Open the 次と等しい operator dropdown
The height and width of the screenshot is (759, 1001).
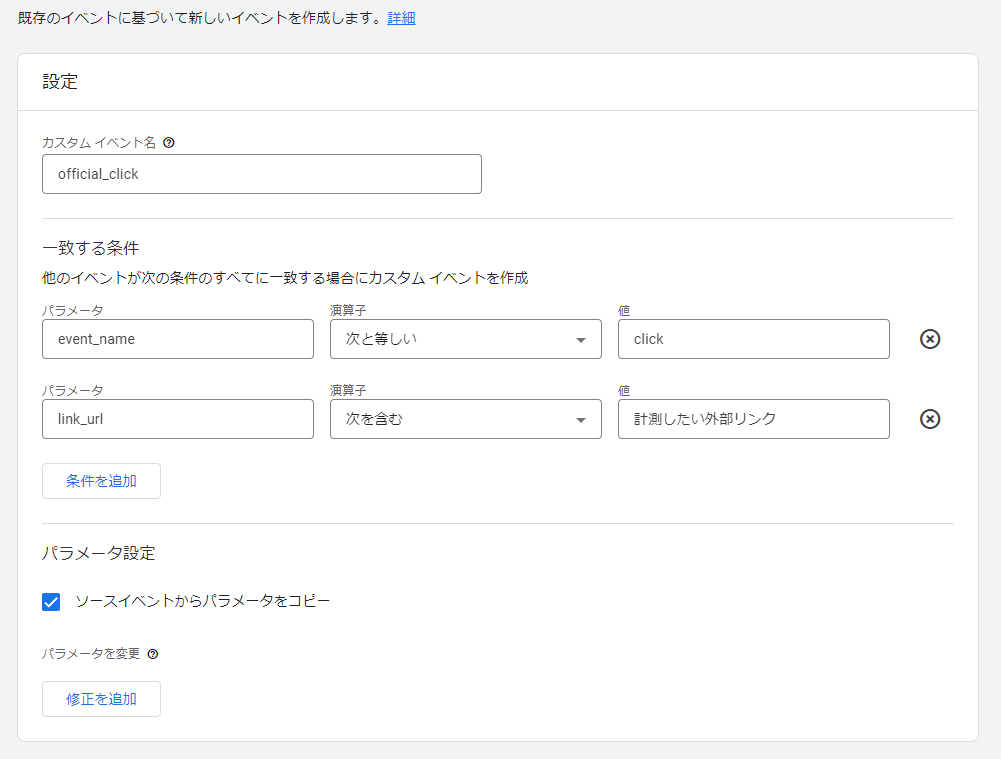coord(465,339)
